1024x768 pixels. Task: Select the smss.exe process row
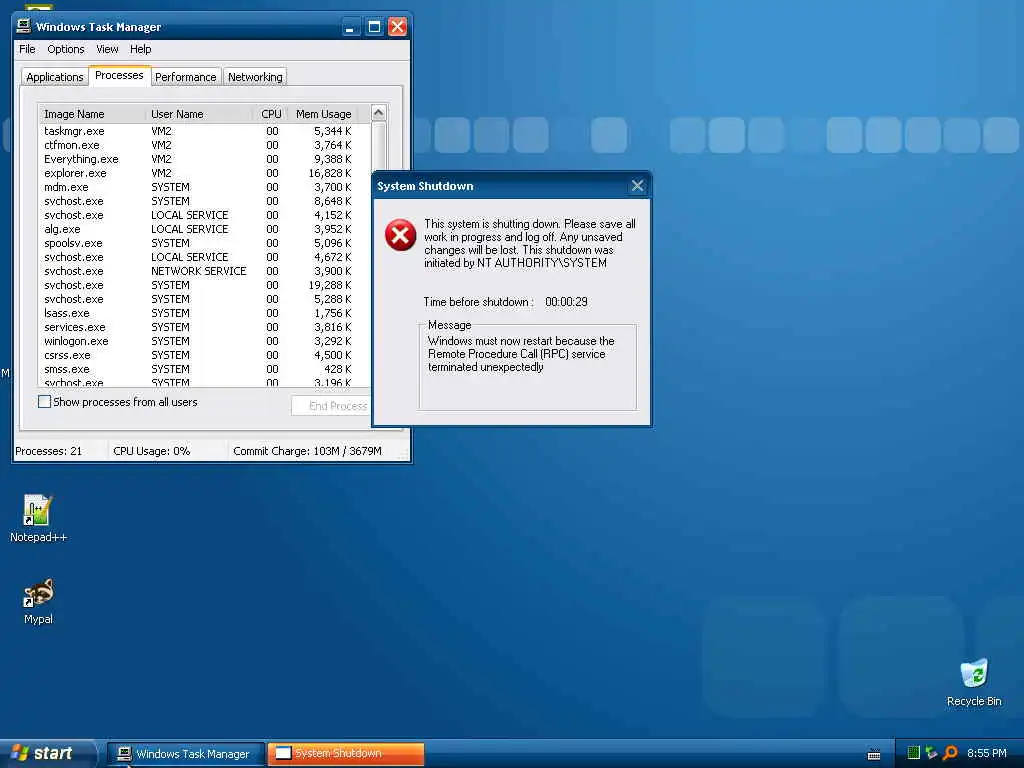tap(204, 369)
